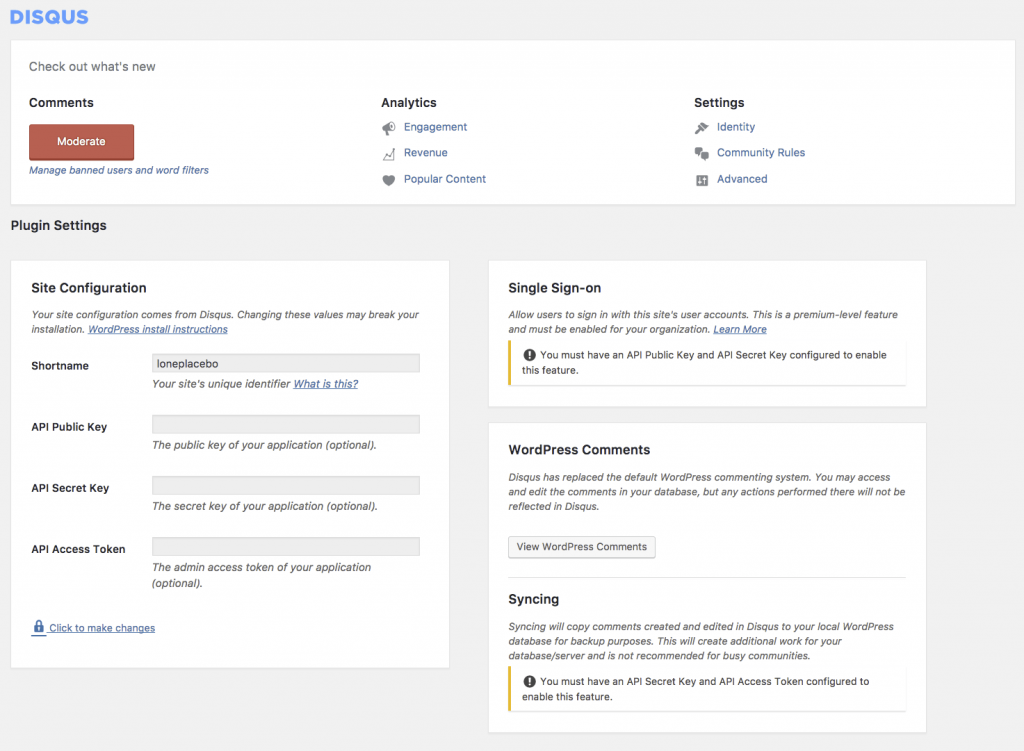Click the Advanced settings icon

tap(702, 180)
